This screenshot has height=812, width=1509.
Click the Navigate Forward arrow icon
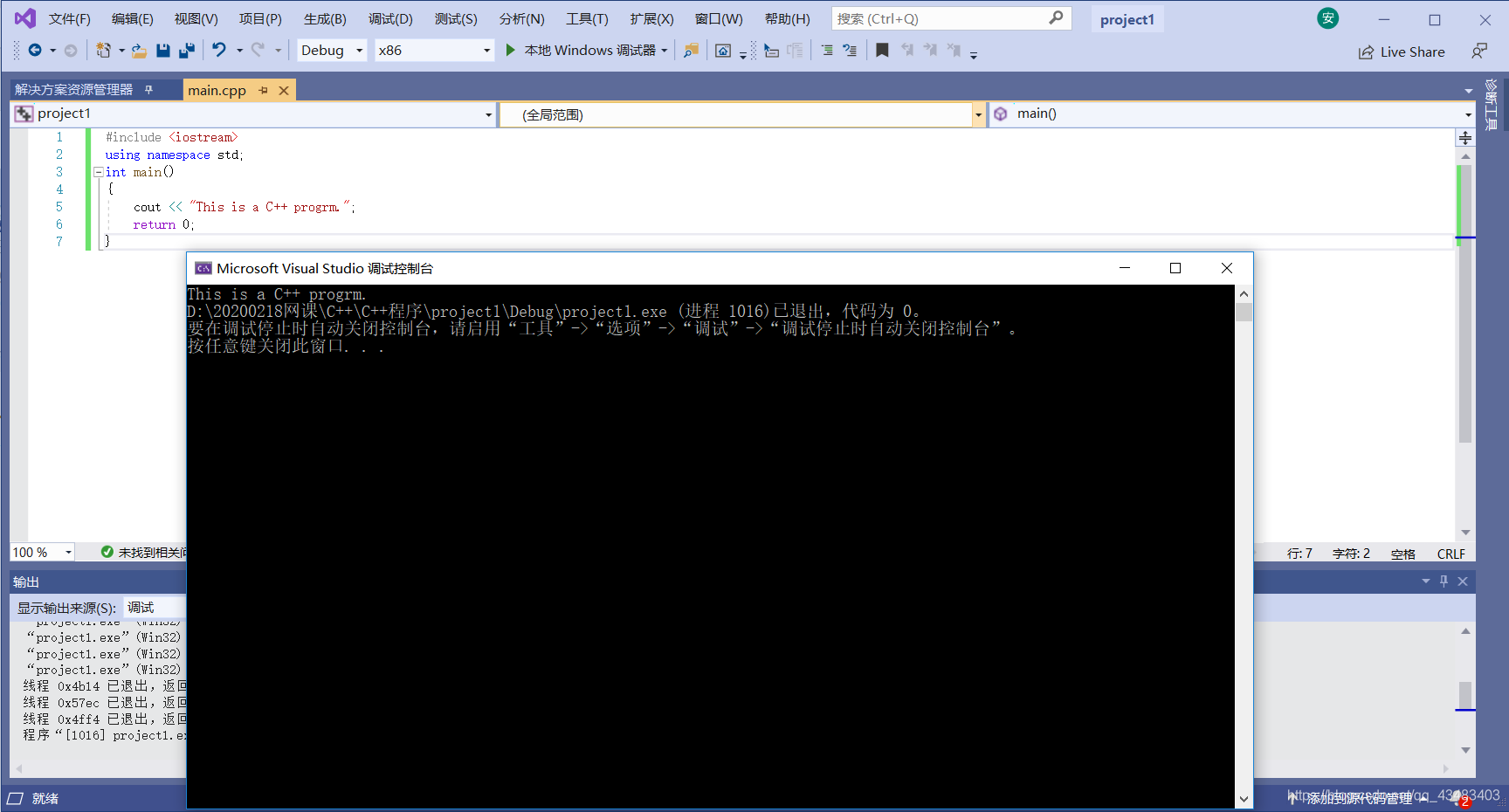point(71,51)
